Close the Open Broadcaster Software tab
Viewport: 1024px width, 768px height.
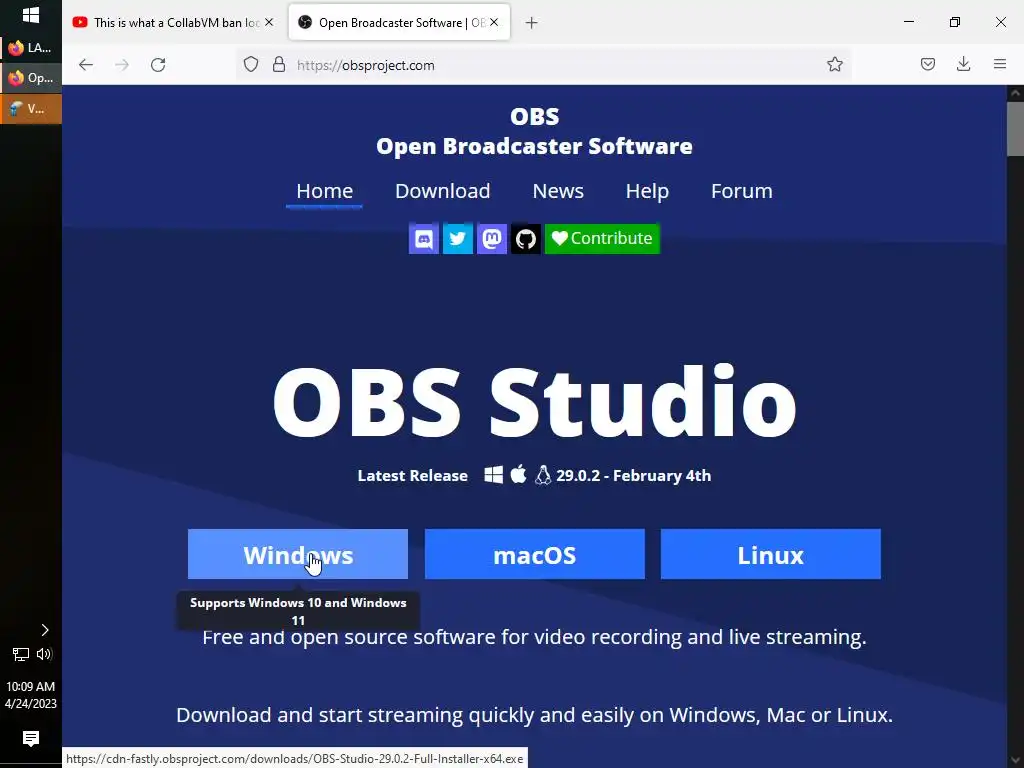coord(494,22)
